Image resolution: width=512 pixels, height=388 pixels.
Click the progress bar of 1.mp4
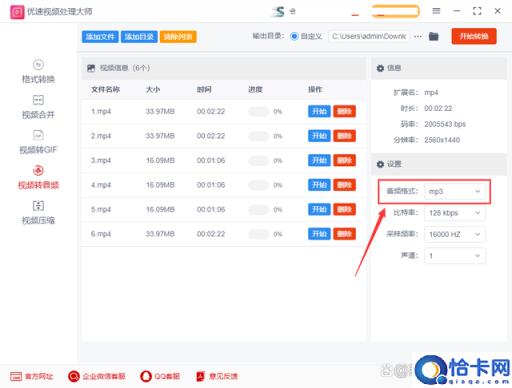coord(258,111)
